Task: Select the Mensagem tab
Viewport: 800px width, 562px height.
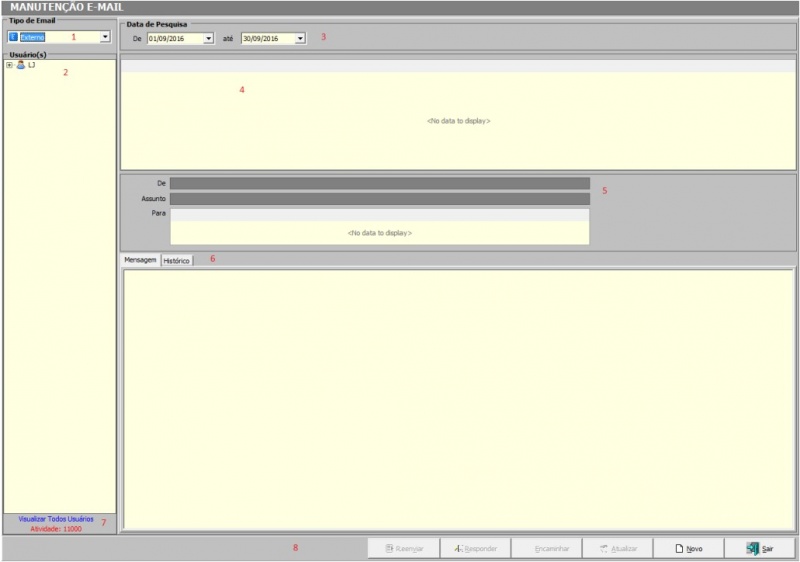Action: coord(140,260)
